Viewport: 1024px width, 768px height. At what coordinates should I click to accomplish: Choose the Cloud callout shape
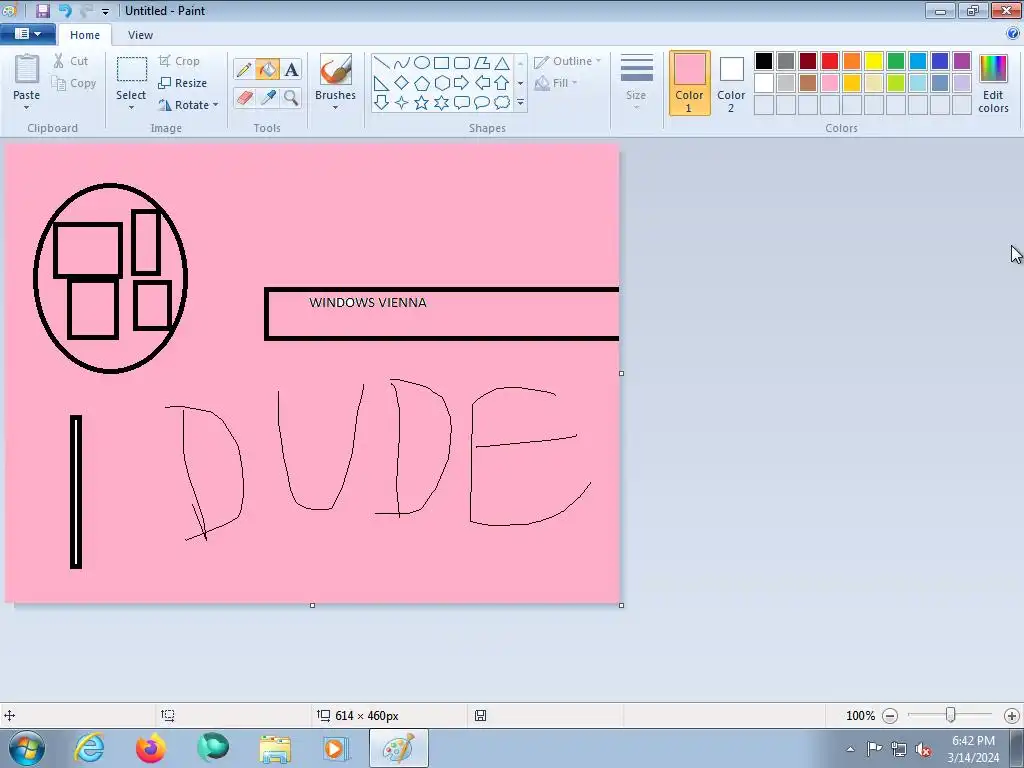(x=502, y=103)
